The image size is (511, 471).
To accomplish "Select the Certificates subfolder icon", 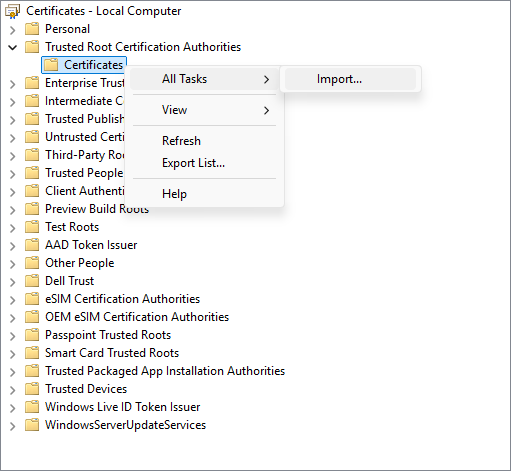I will tap(51, 65).
